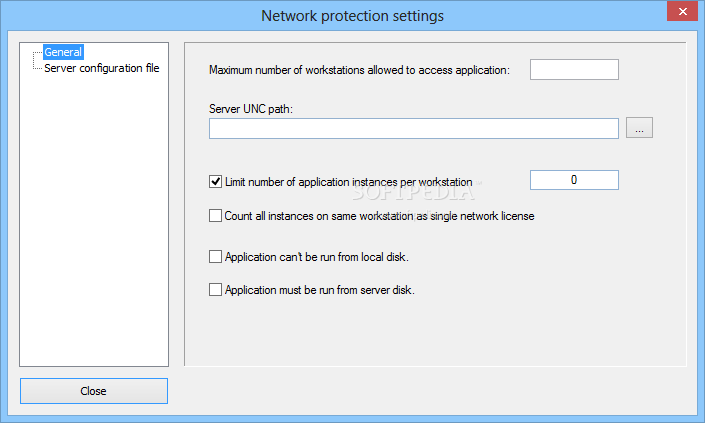Click the Network protection settings title bar
Screen dimensions: 705x423
coord(352,16)
